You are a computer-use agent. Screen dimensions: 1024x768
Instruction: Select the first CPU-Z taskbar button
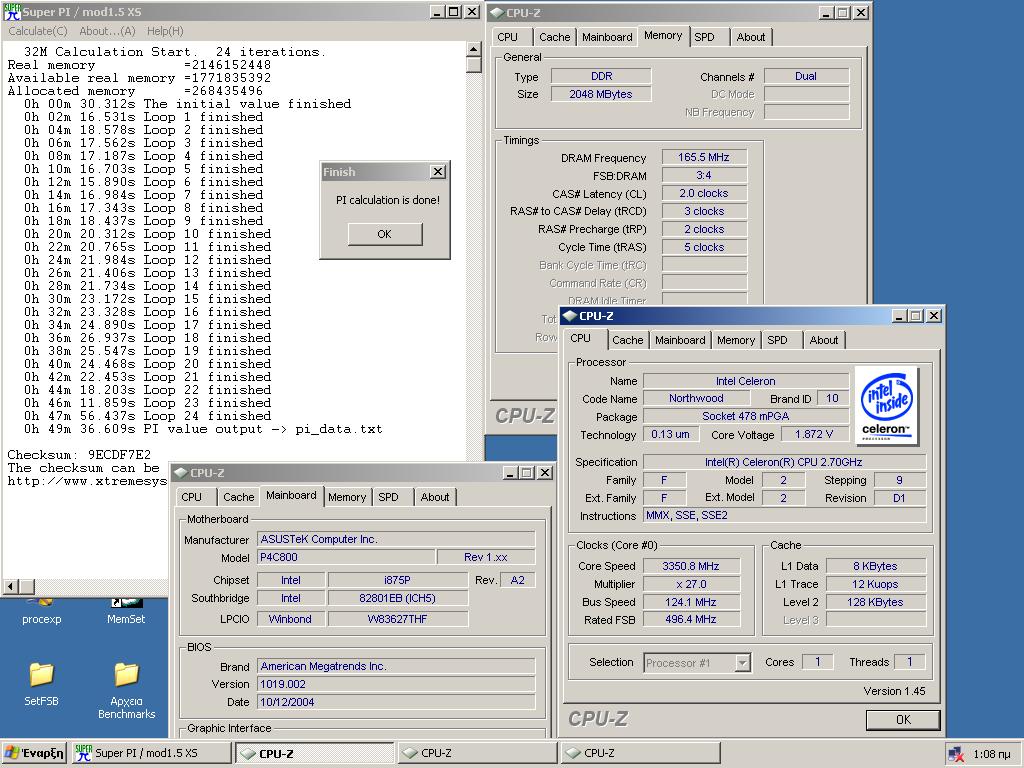click(x=314, y=753)
